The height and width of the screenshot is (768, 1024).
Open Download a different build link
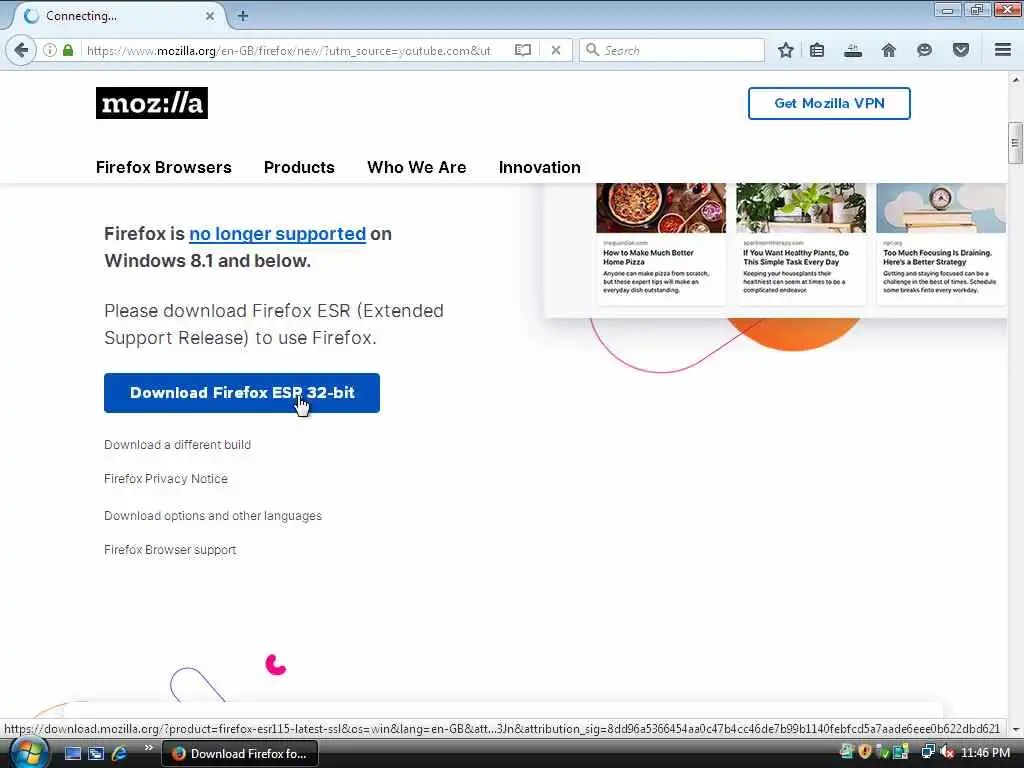[x=178, y=445]
